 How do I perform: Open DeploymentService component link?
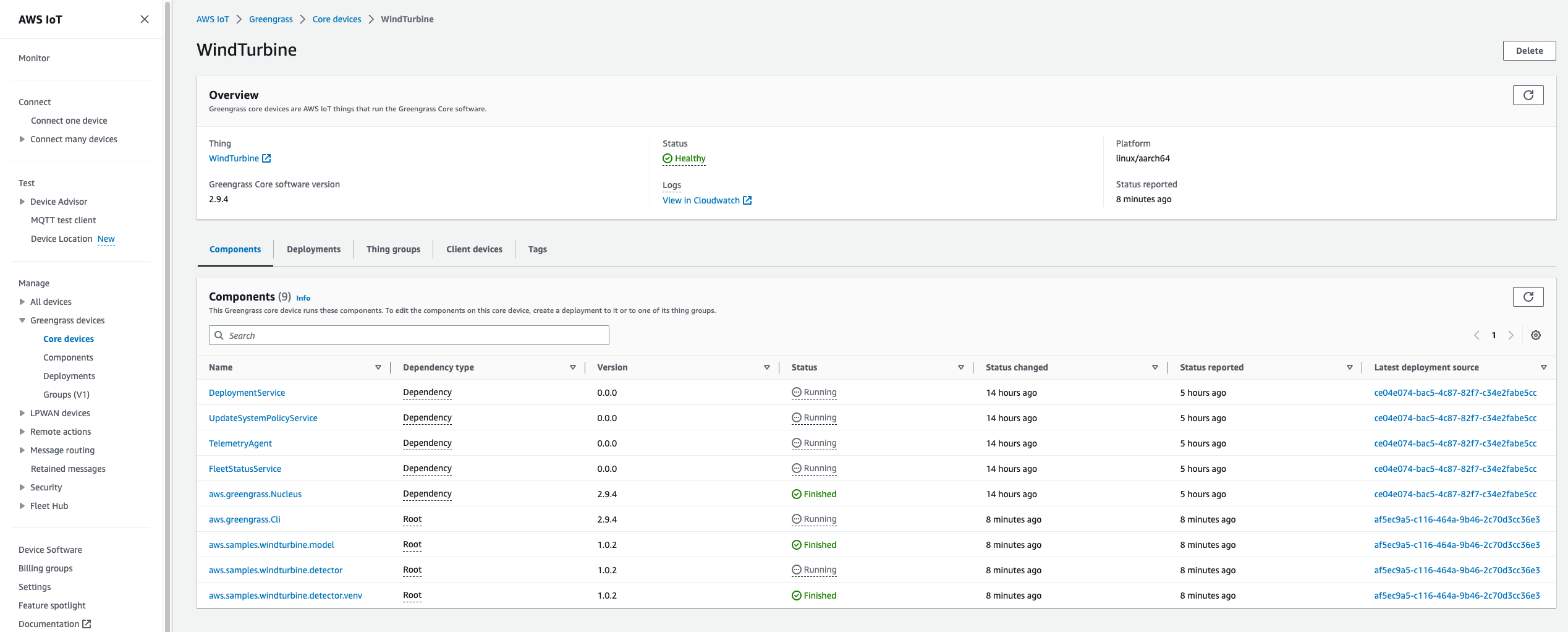click(x=247, y=393)
